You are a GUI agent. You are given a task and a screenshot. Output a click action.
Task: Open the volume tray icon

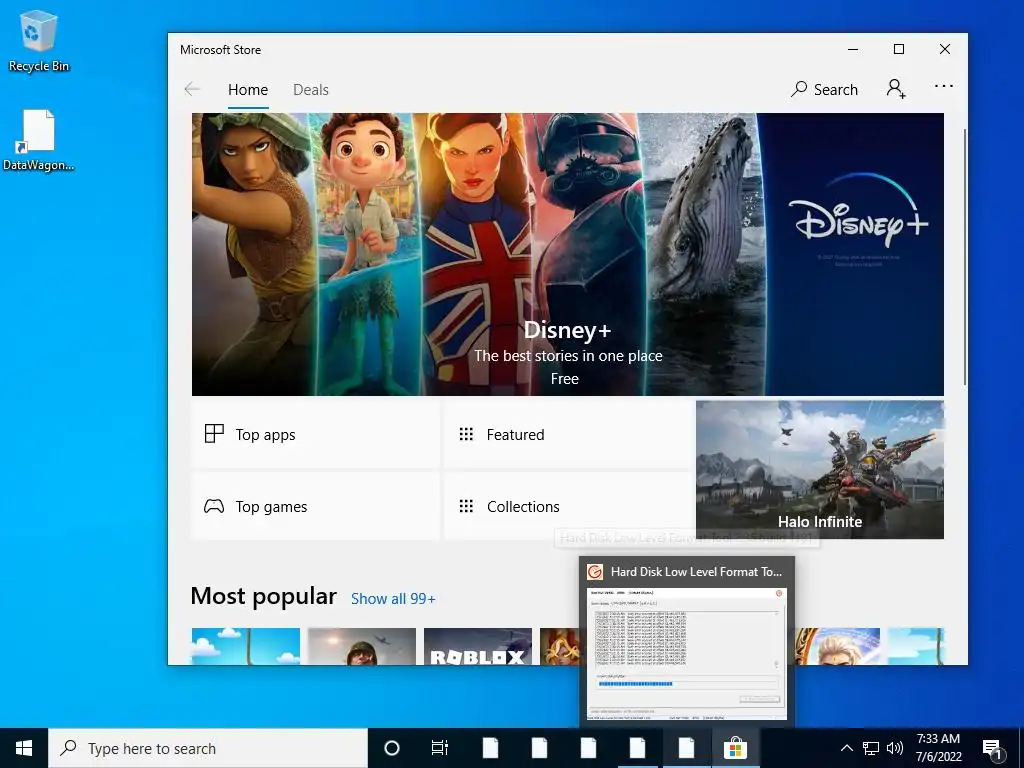click(895, 748)
